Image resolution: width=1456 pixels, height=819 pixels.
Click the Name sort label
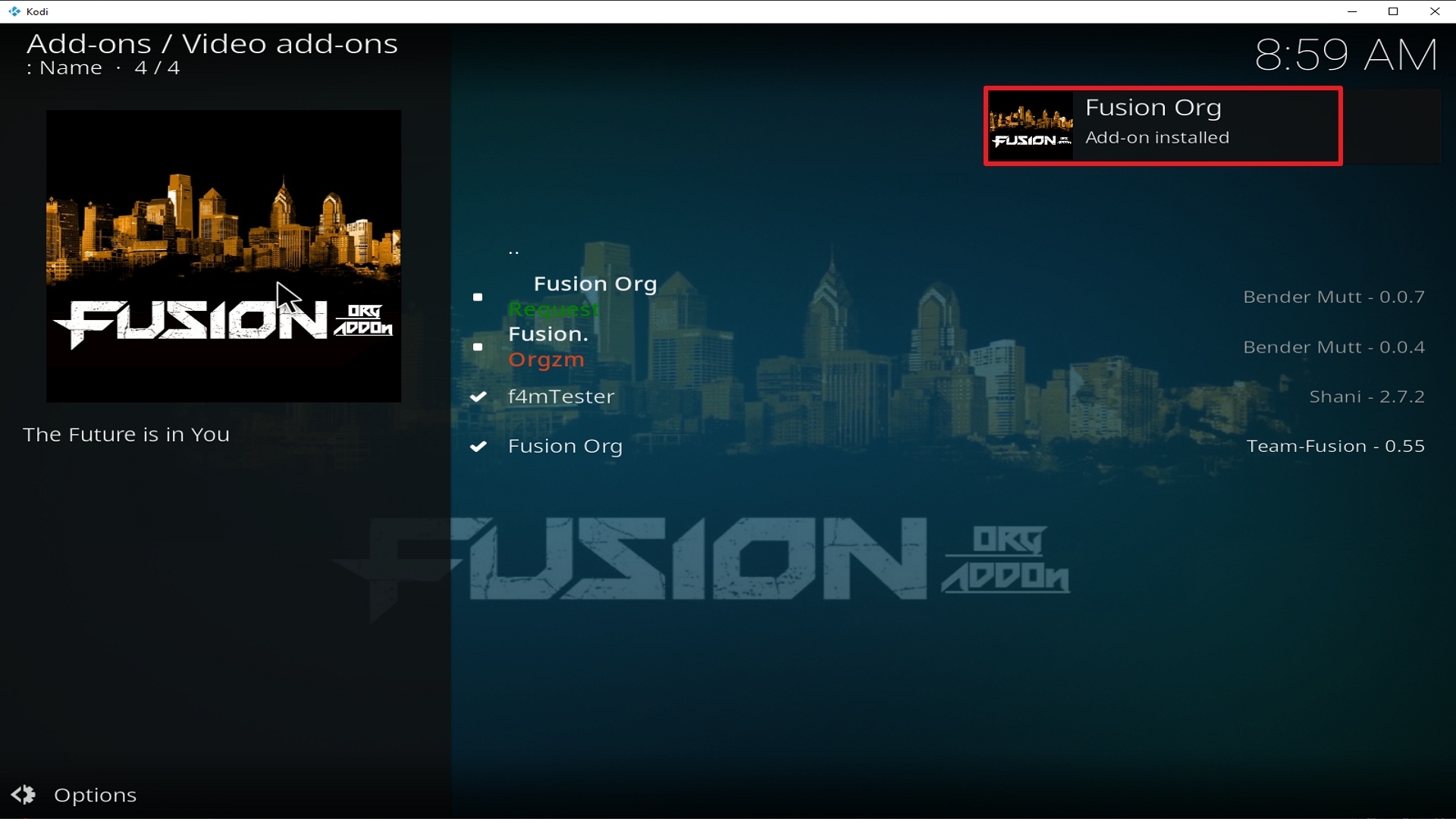click(71, 68)
